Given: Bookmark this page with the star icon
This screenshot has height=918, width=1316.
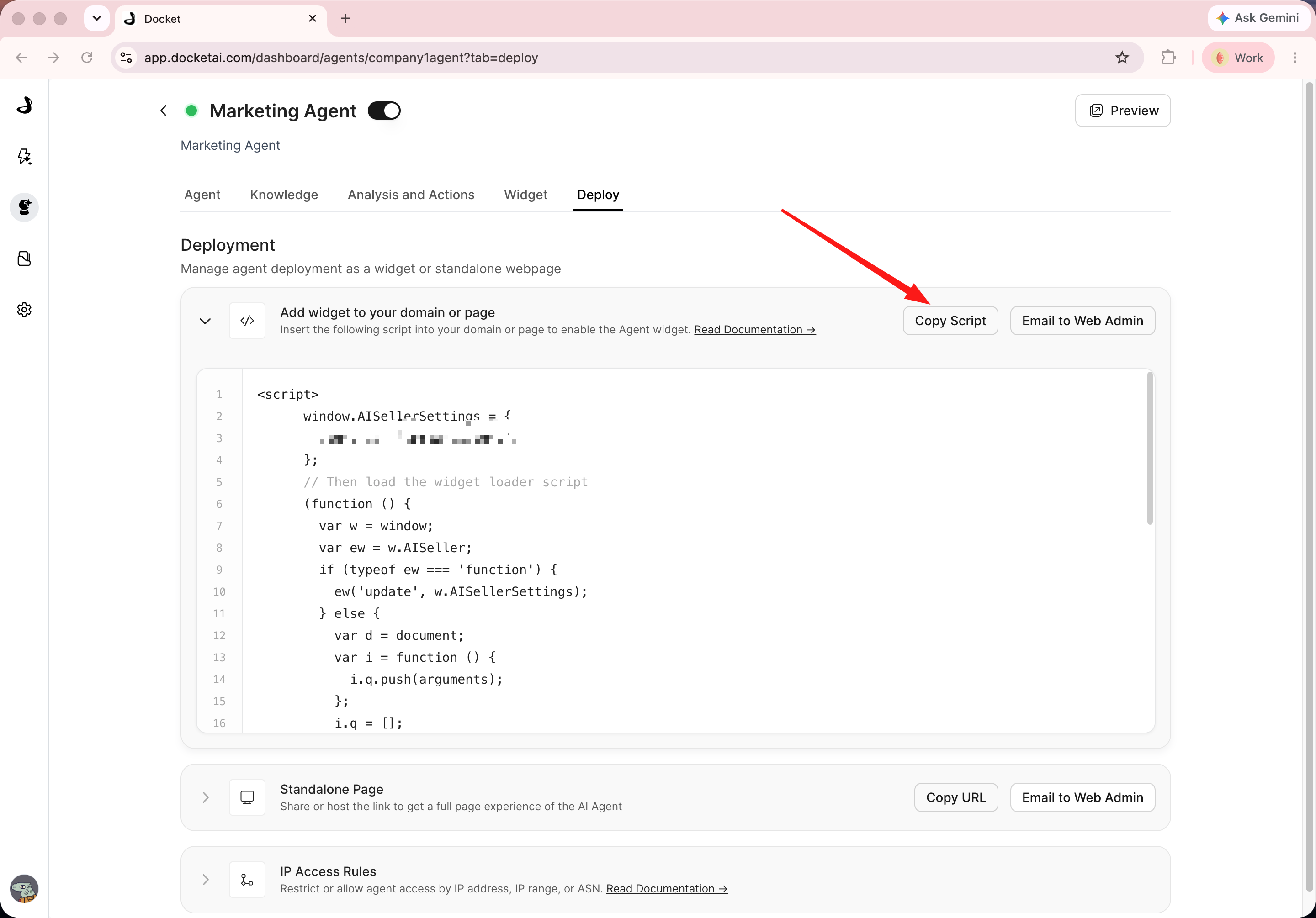Looking at the screenshot, I should coord(1122,57).
